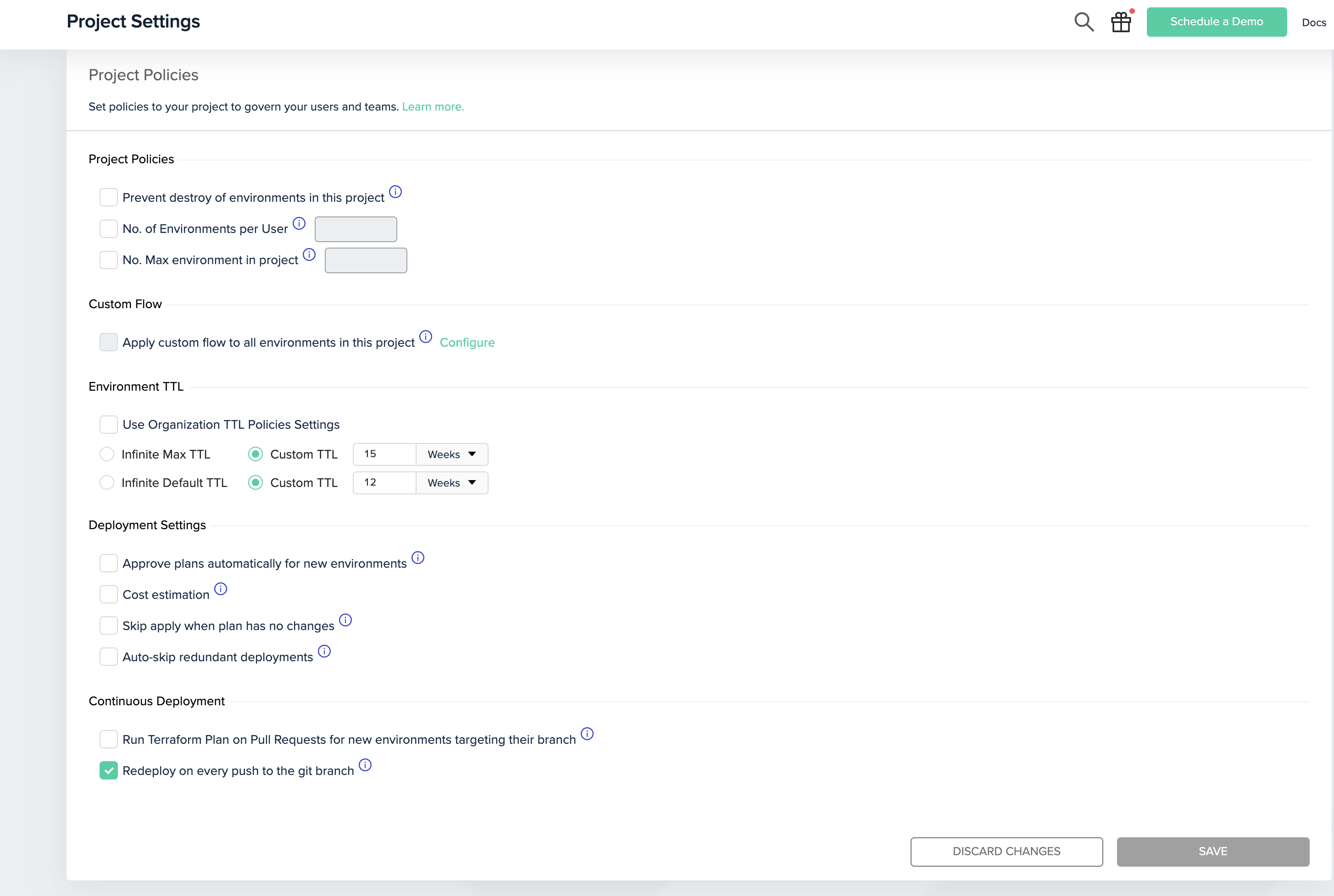This screenshot has width=1334, height=896.
Task: Click info icon beside Prevent destroy of environments
Action: [x=395, y=191]
